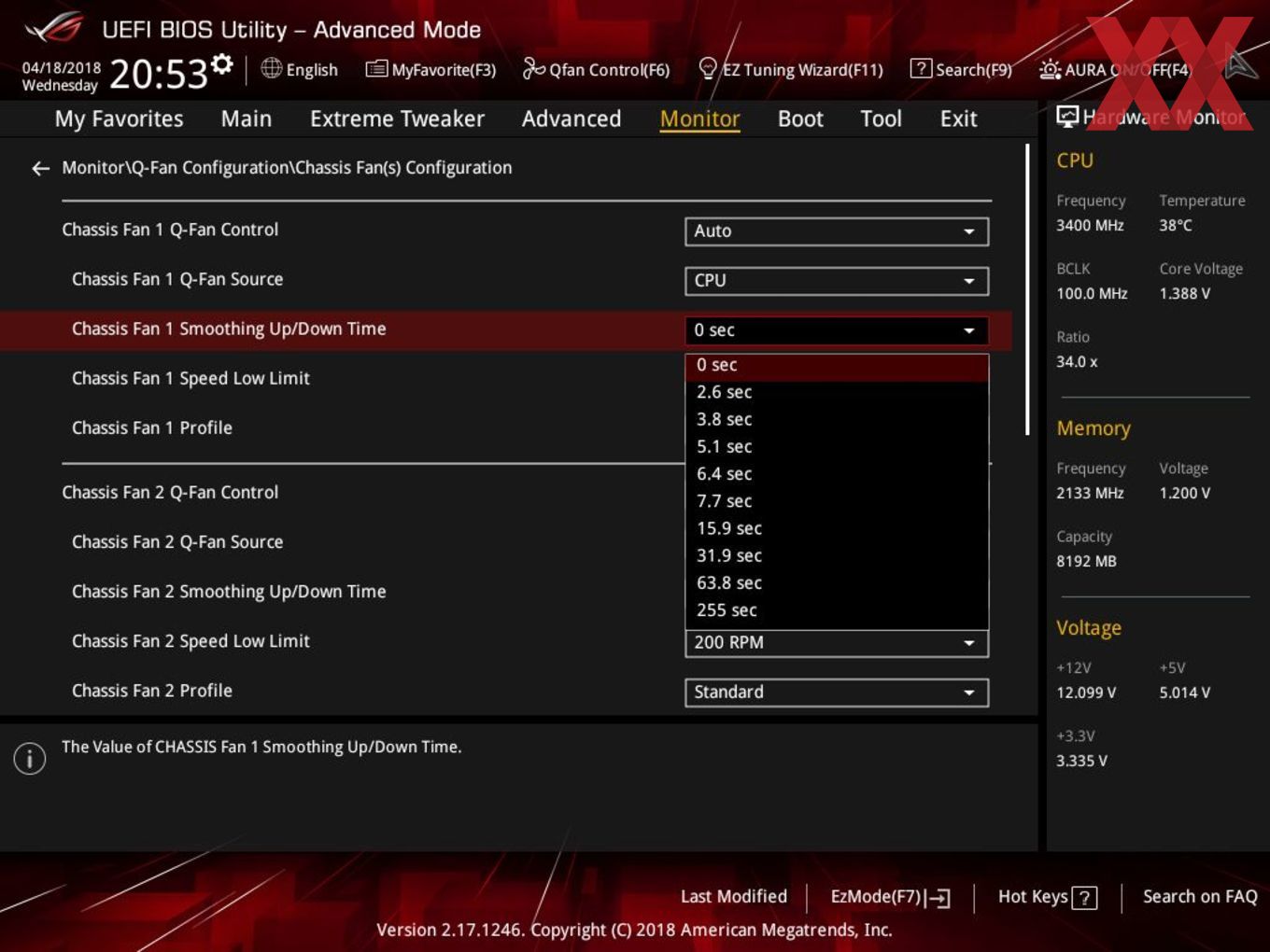The image size is (1270, 952).
Task: Expand Chassis Fan 1 Q-Fan Source dropdown
Action: (837, 281)
